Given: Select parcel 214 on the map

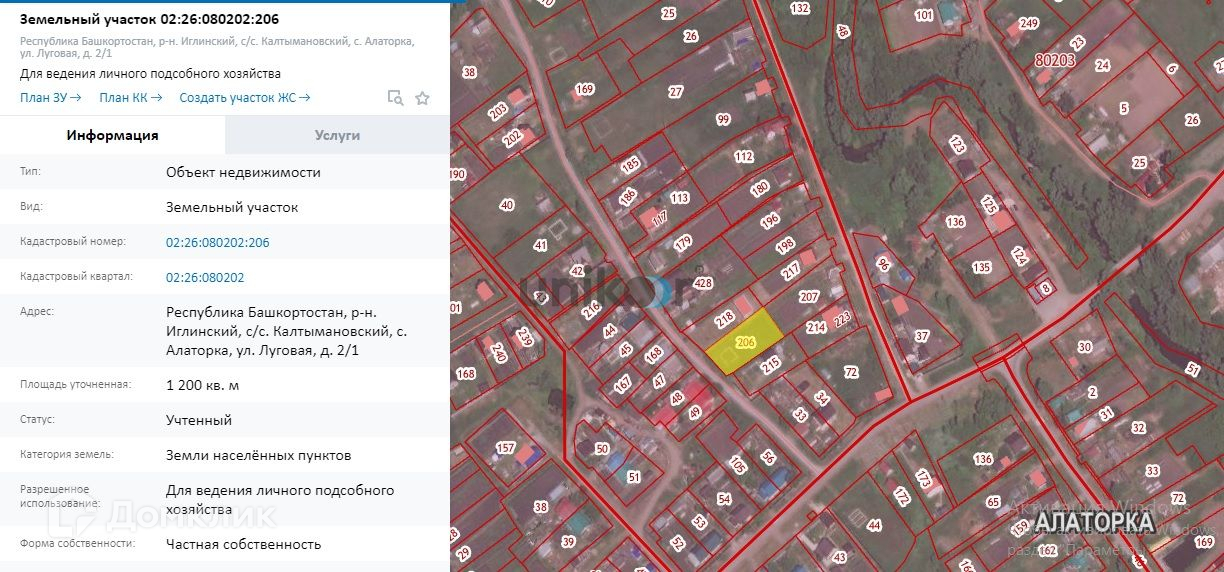Looking at the screenshot, I should click(x=816, y=327).
